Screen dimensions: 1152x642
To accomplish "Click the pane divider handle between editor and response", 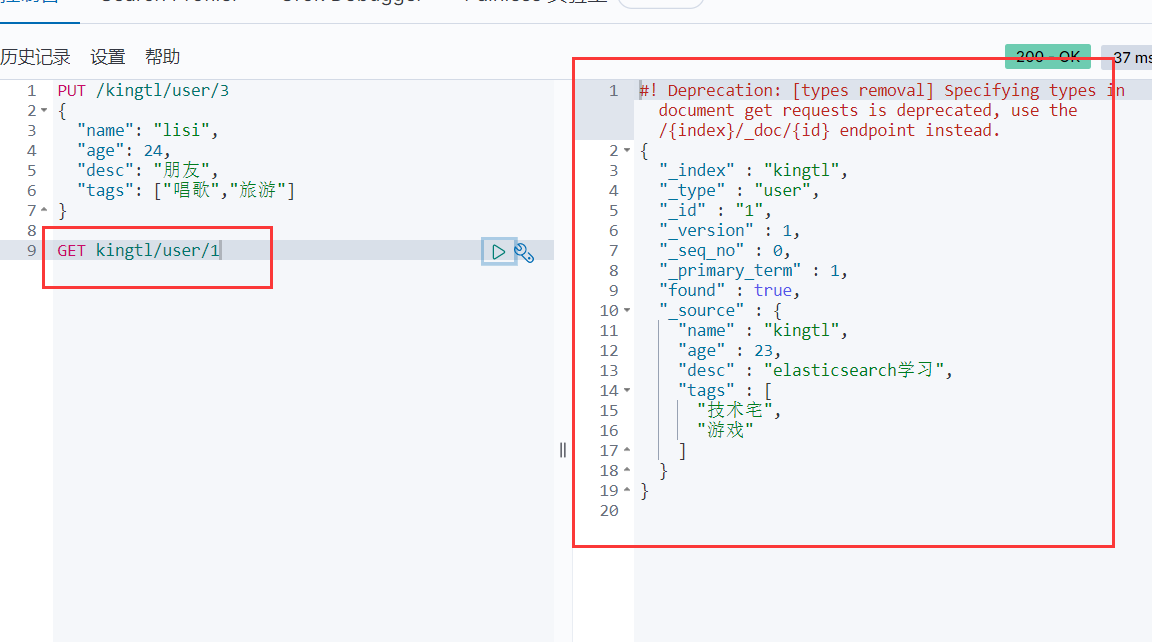I will tap(563, 450).
